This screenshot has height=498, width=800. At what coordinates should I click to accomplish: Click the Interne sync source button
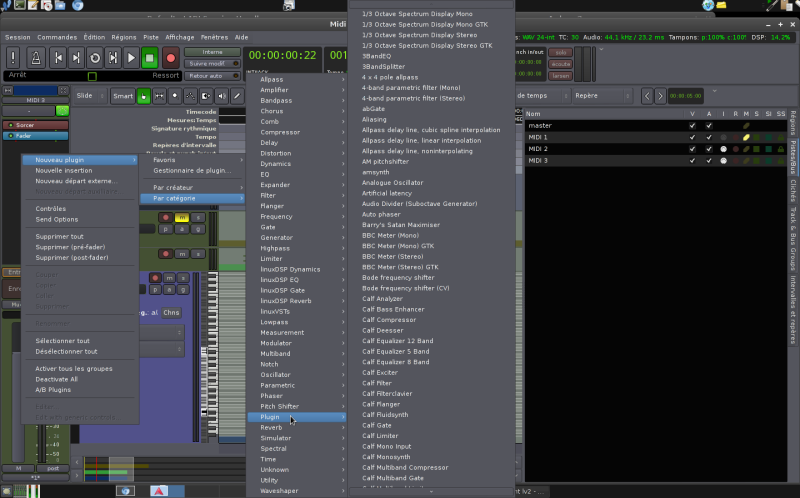[x=212, y=52]
